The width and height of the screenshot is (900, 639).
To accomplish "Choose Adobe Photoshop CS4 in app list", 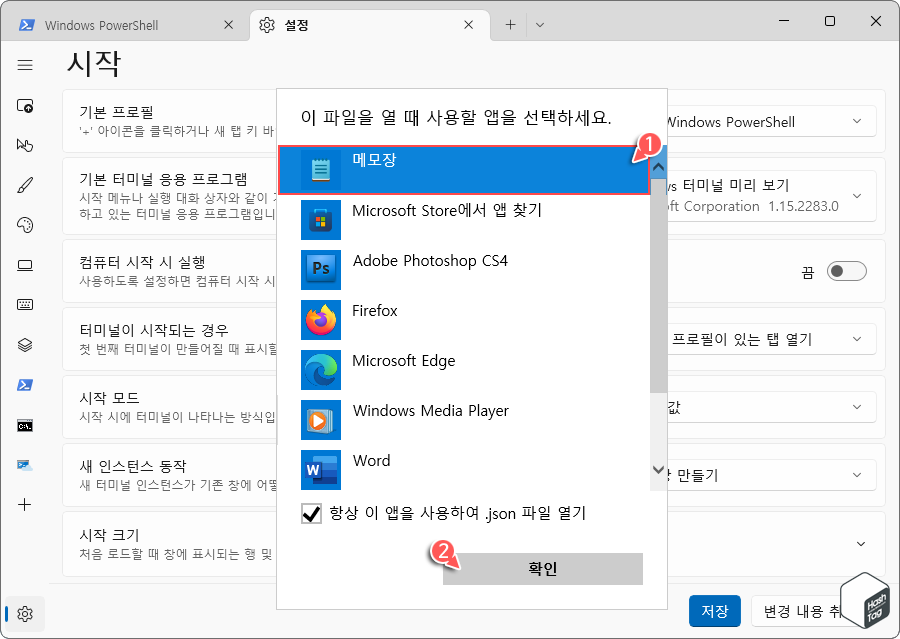I will coord(464,270).
